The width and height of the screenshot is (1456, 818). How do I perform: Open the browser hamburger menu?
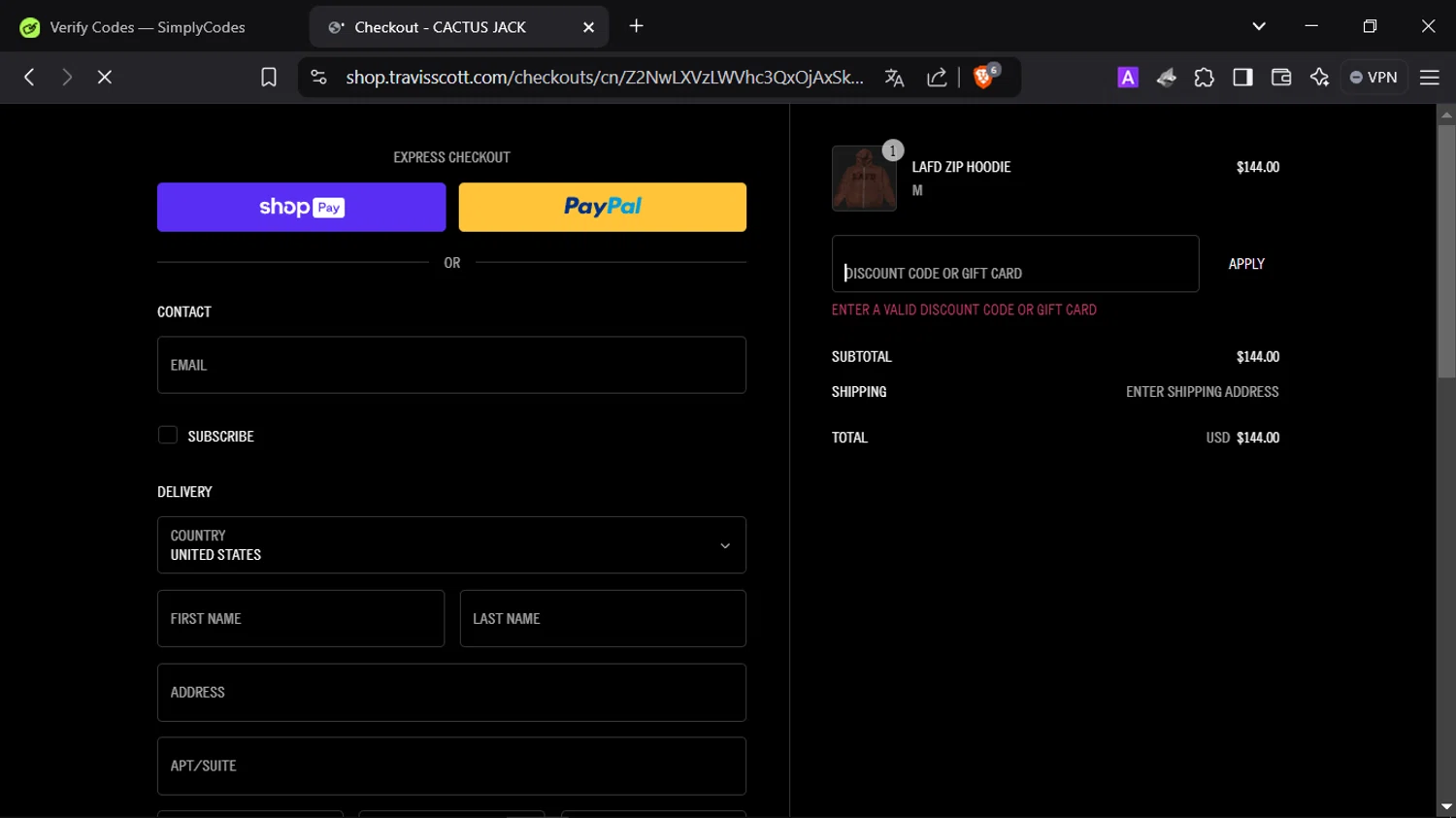[x=1430, y=78]
